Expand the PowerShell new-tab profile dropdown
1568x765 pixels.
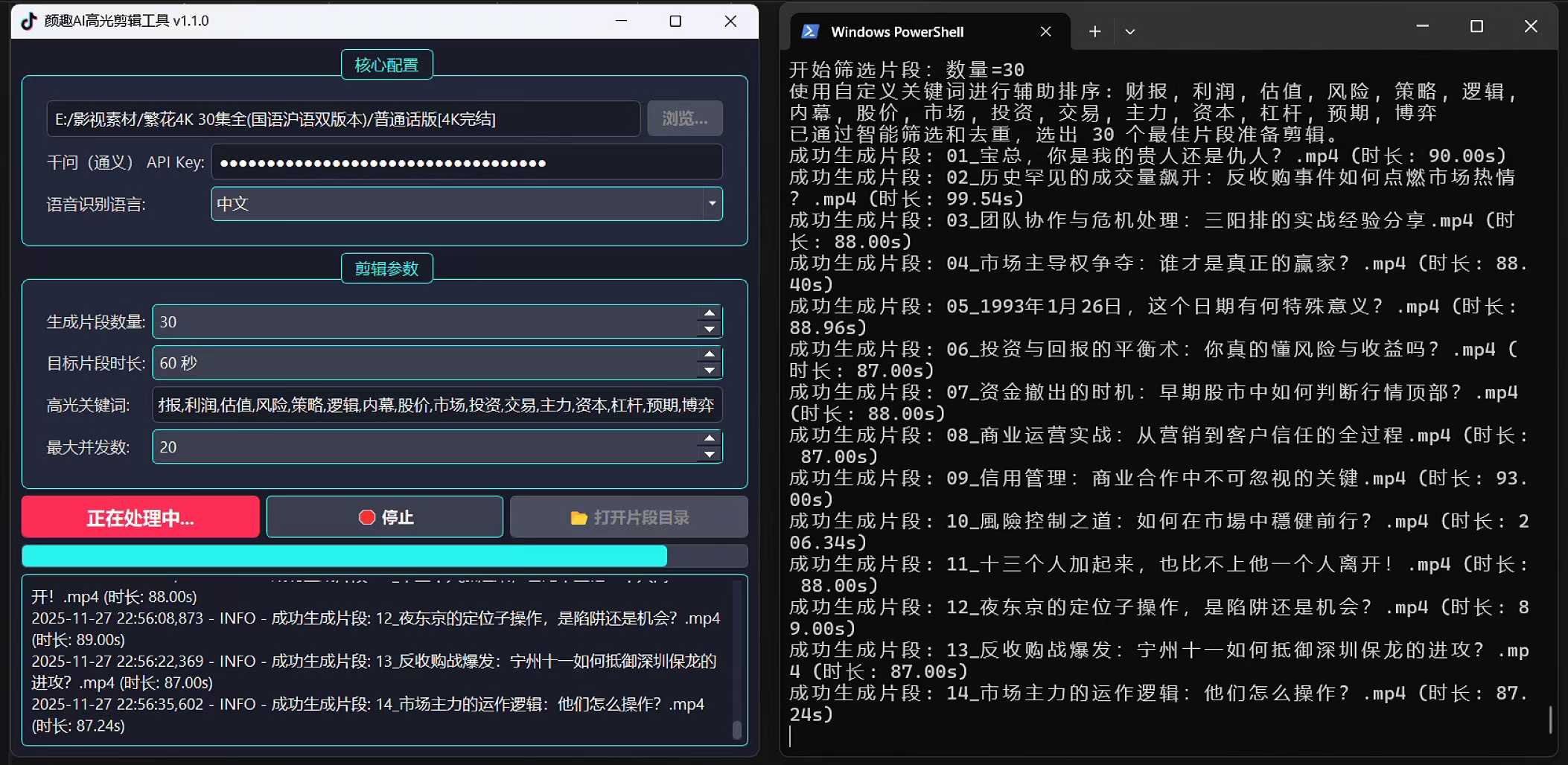[x=1129, y=31]
